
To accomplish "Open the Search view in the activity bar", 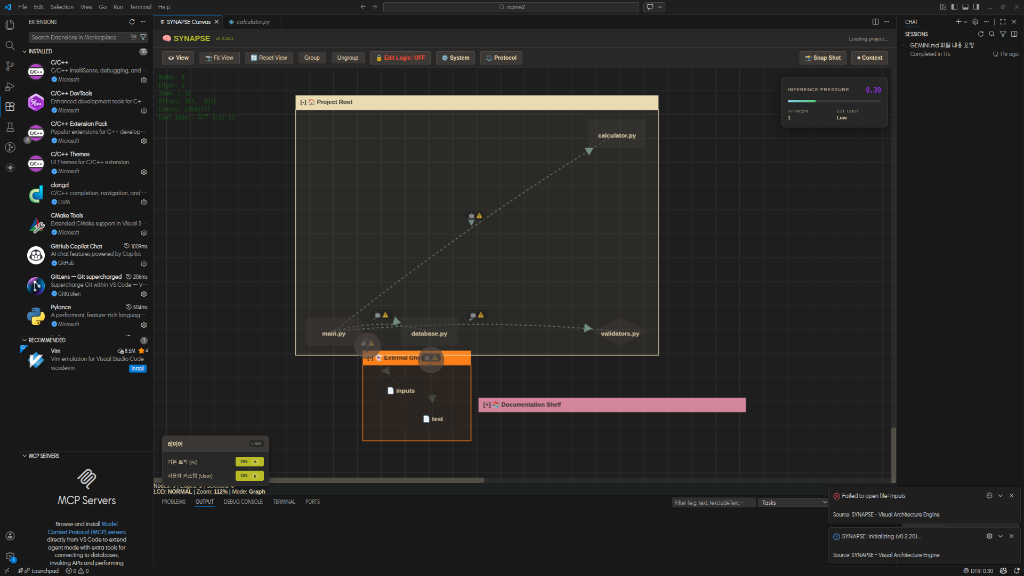I will [x=10, y=45].
